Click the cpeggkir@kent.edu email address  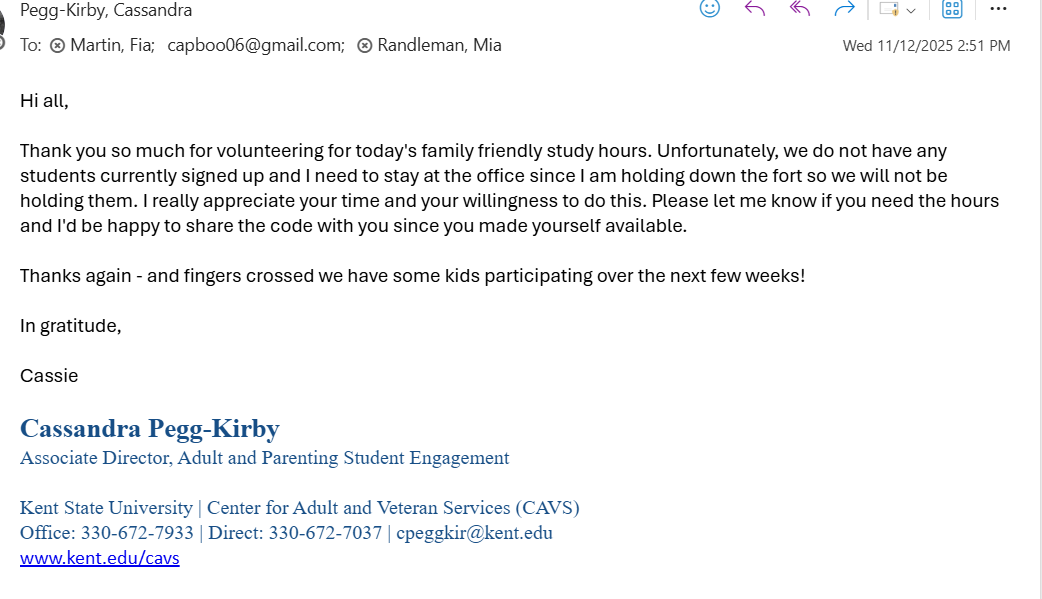coord(474,533)
